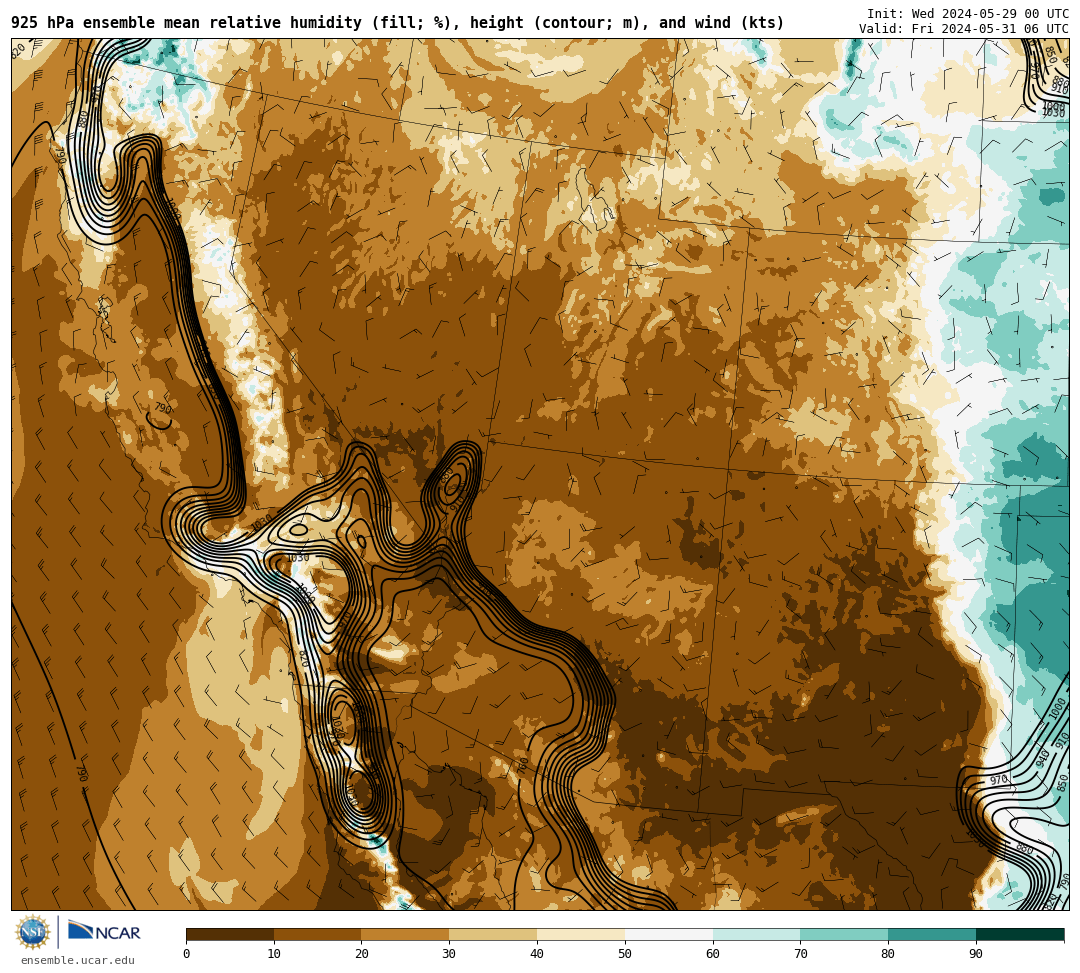Click the 80-90 teal colorbar segment
This screenshot has height=973, width=1080.
932,934
